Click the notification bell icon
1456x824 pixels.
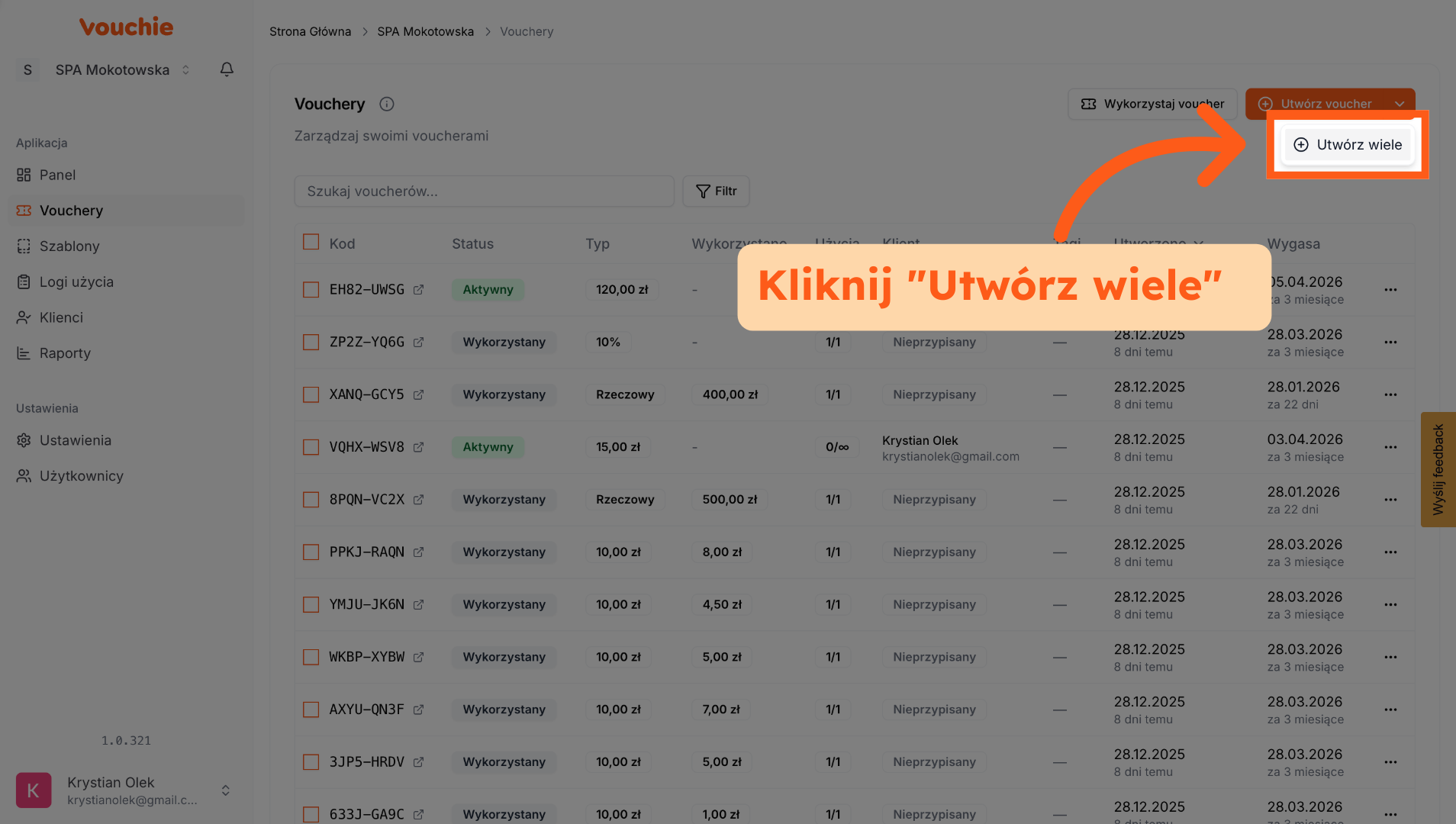(227, 69)
